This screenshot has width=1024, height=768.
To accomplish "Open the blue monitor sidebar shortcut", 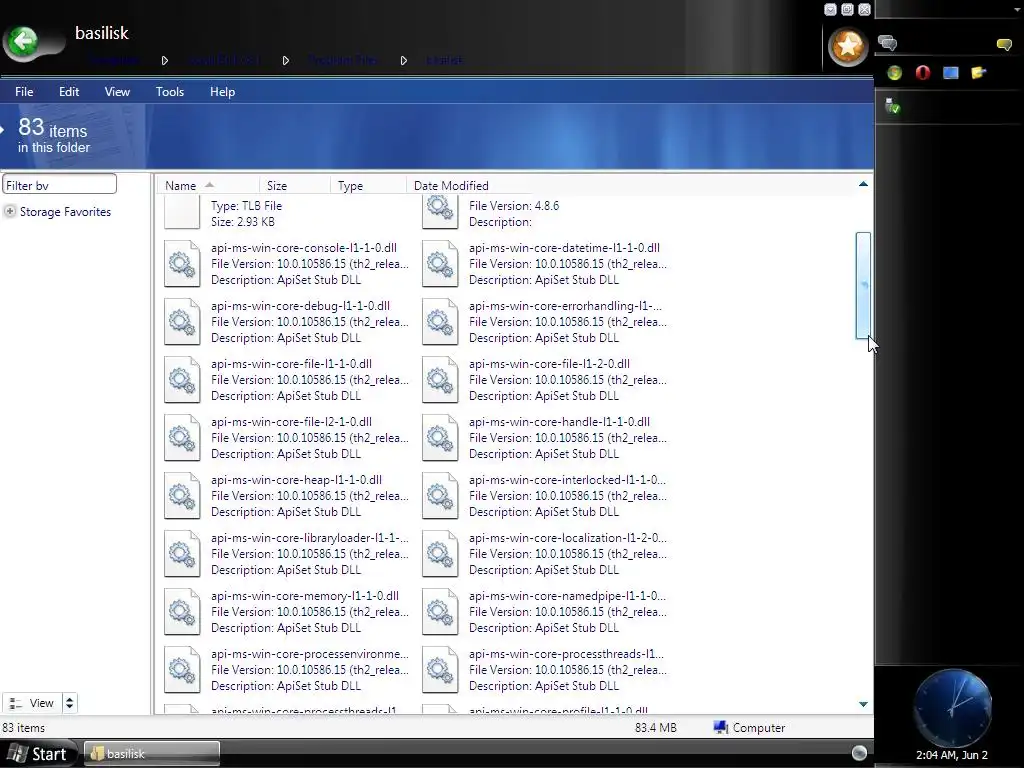I will click(950, 72).
